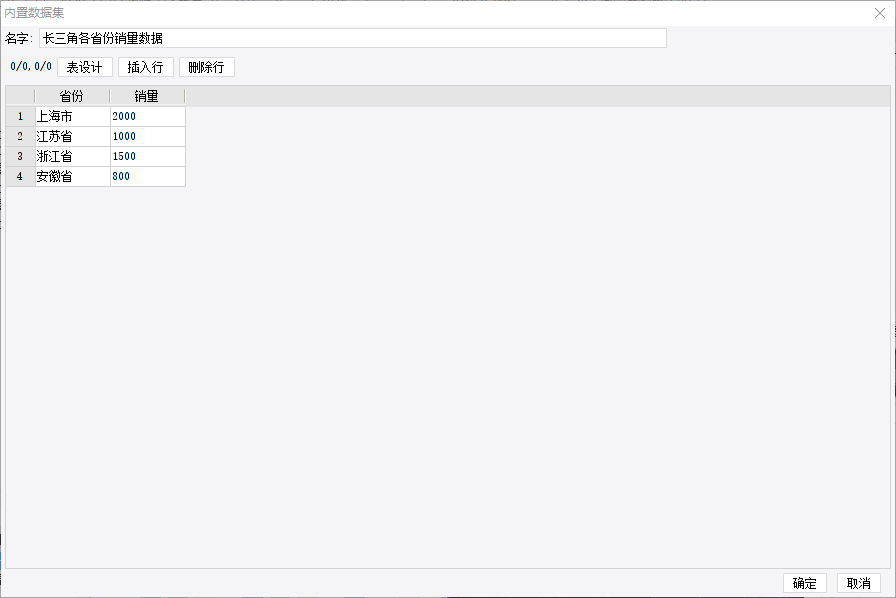
Task: Click the 安徽省 cell
Action: (73, 176)
